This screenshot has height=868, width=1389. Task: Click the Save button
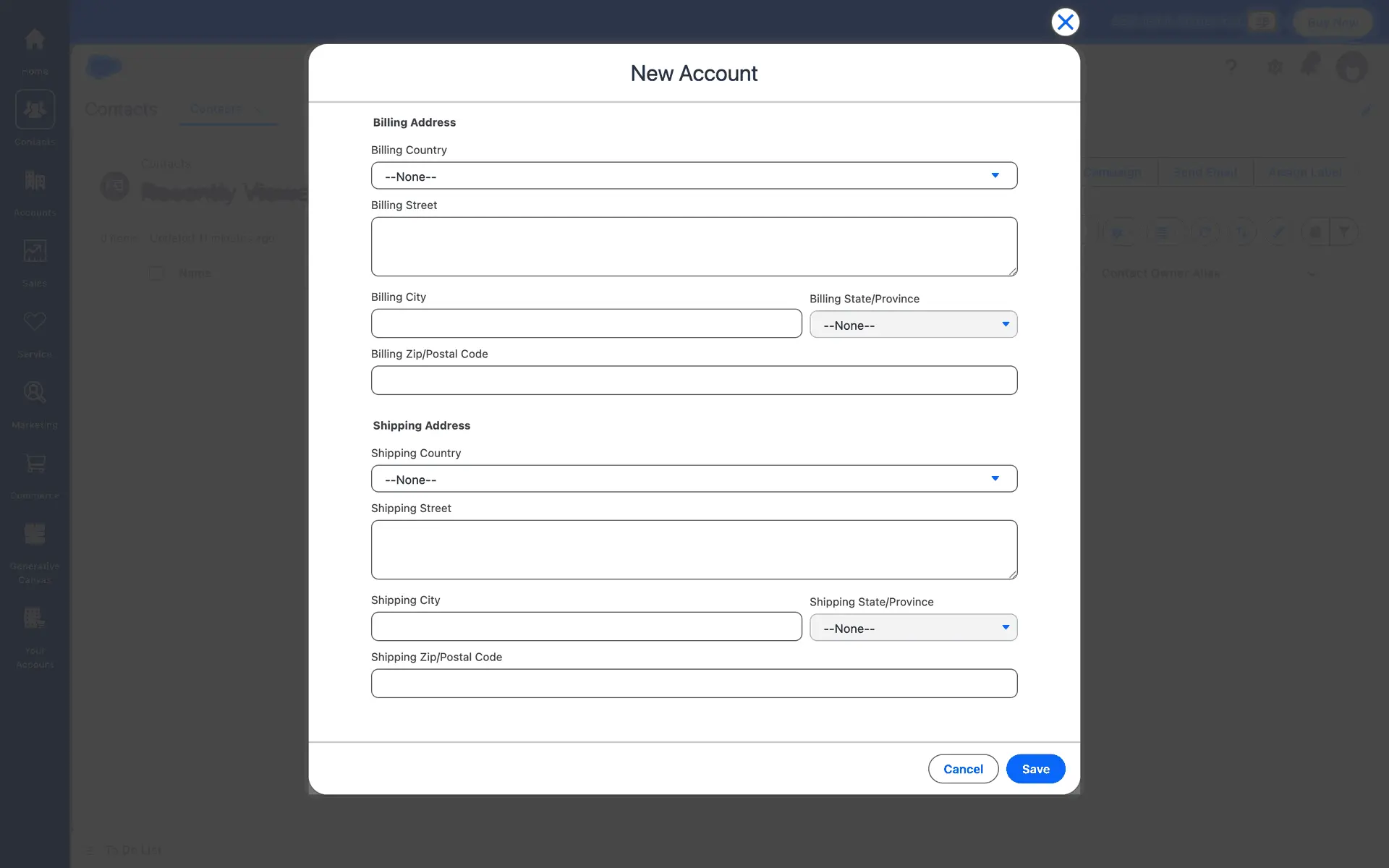pyautogui.click(x=1035, y=769)
